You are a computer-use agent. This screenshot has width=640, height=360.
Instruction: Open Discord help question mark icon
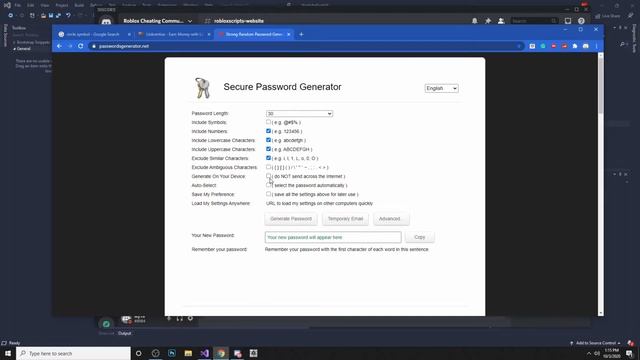(581, 21)
